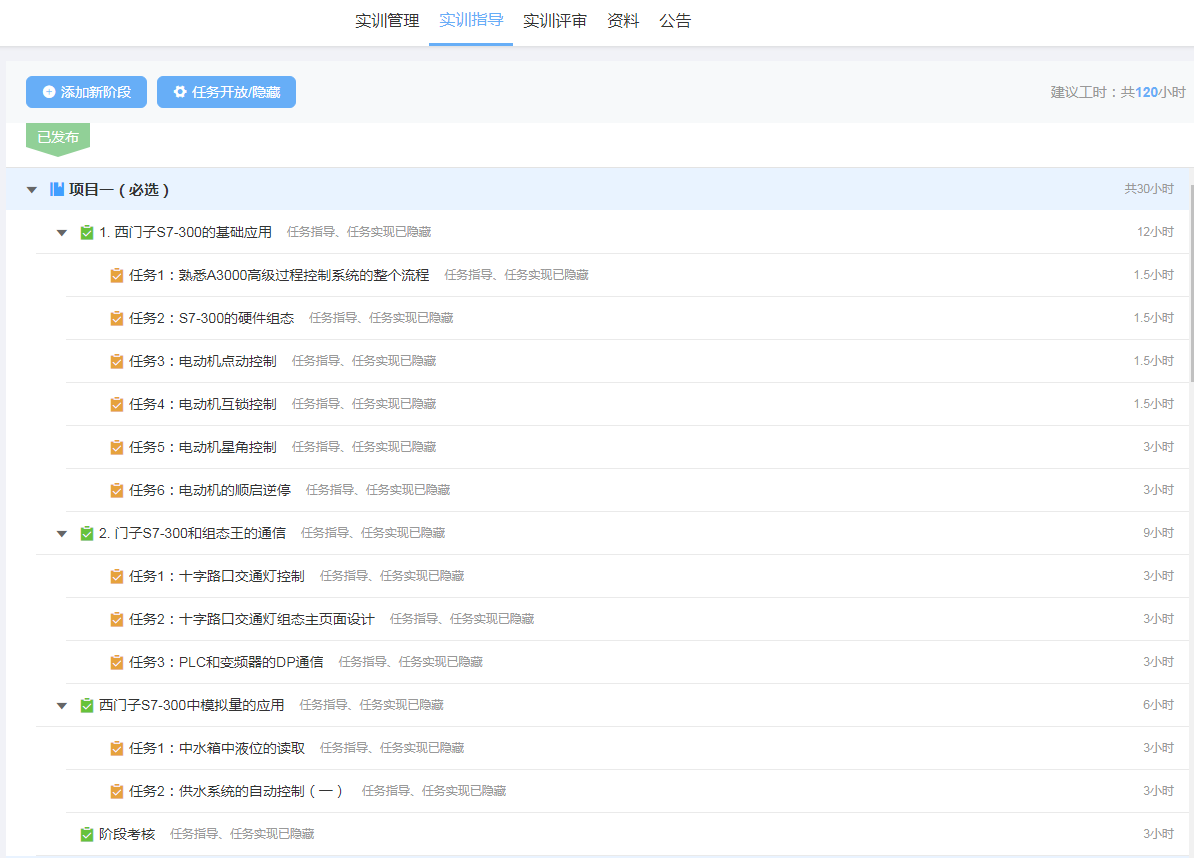Open 任务3:电动机点动控制
This screenshot has height=858, width=1194.
click(203, 361)
